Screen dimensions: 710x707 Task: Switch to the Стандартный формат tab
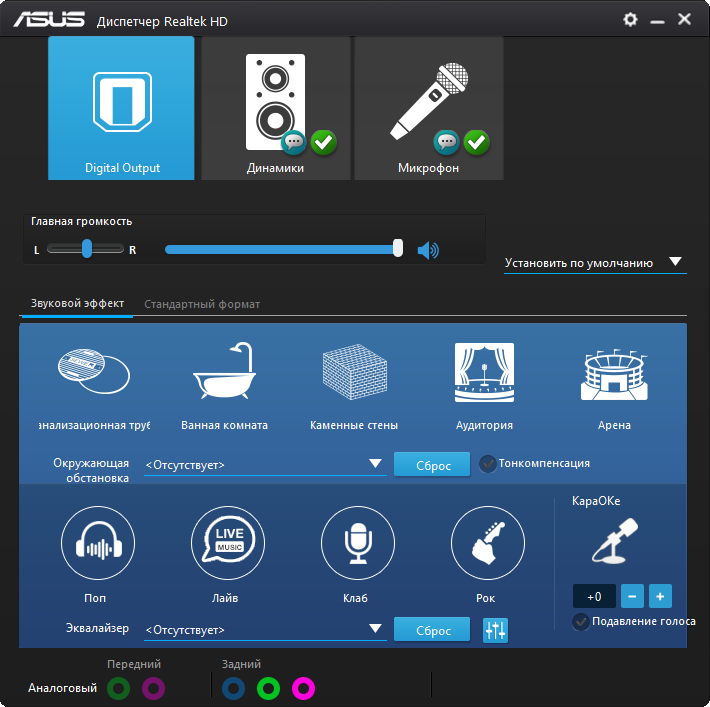coord(202,304)
